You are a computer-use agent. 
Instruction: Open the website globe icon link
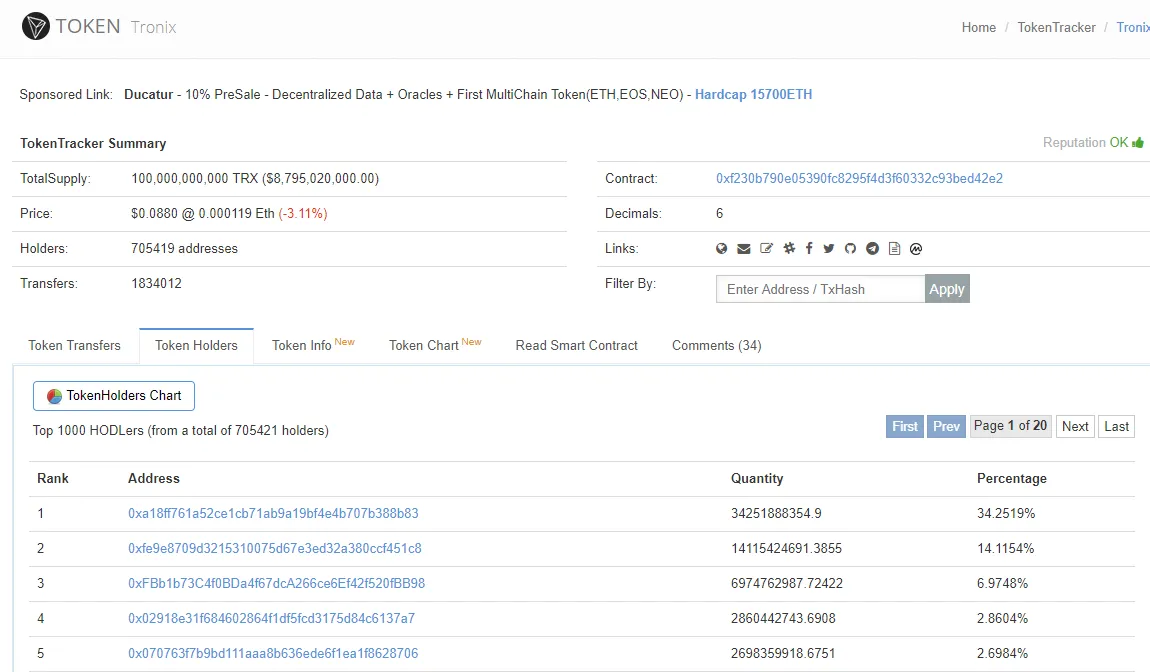(722, 249)
